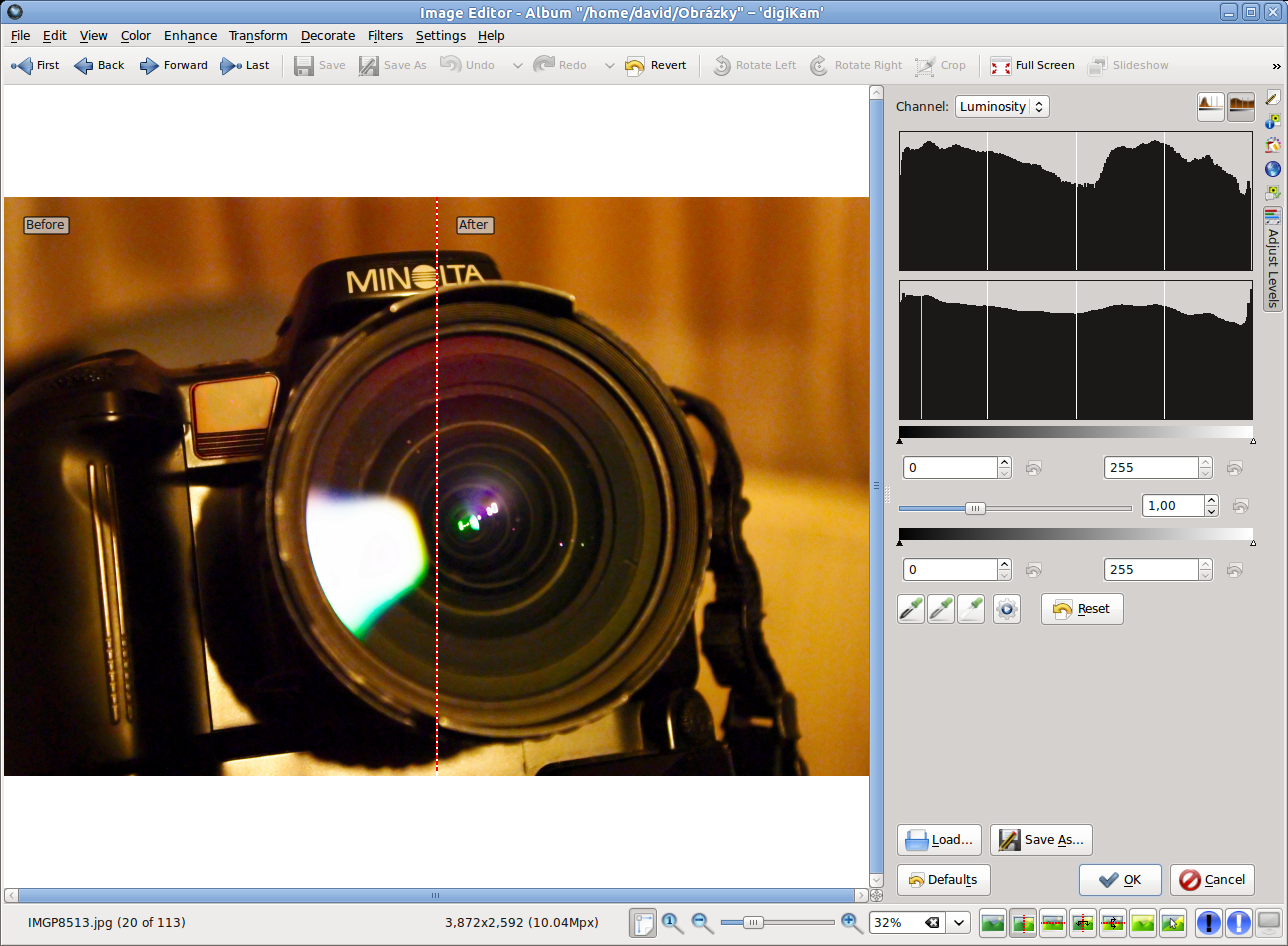The height and width of the screenshot is (946, 1288).
Task: Click the auto-adjust levels gear button
Action: point(1007,609)
